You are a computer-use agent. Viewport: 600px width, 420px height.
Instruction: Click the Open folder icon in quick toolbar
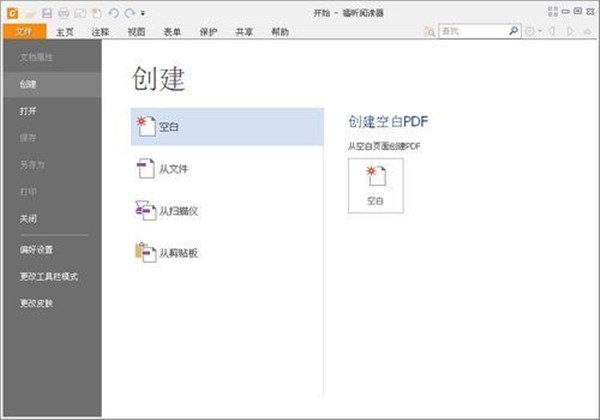tap(30, 14)
